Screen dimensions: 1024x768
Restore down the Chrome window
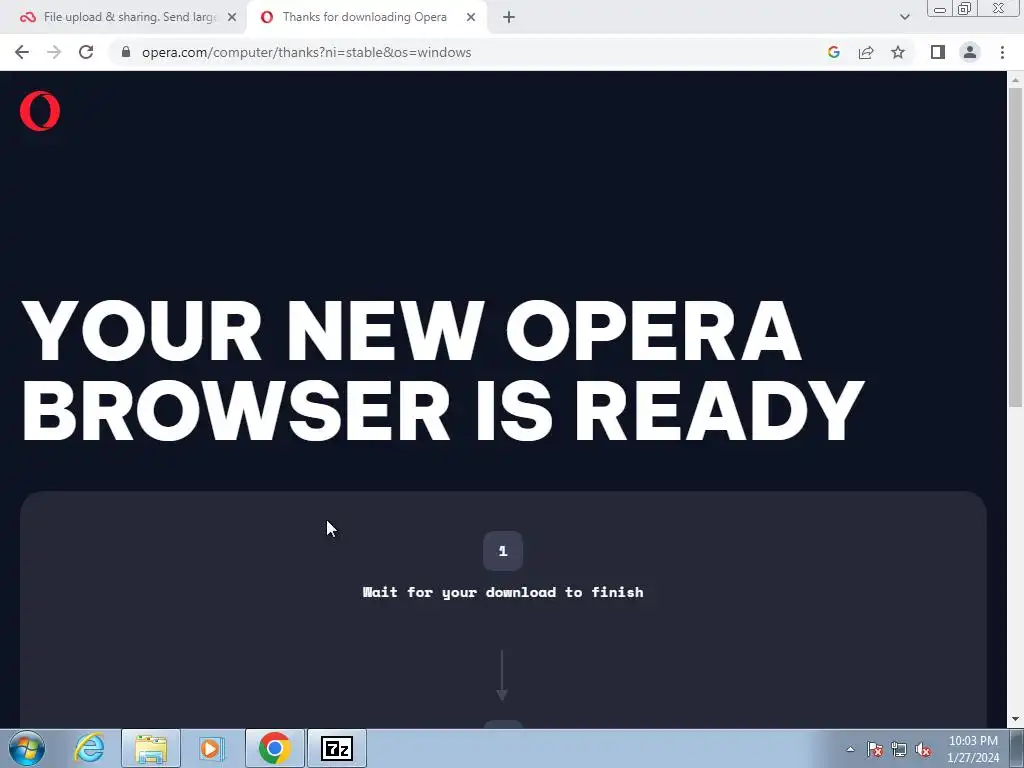[964, 8]
